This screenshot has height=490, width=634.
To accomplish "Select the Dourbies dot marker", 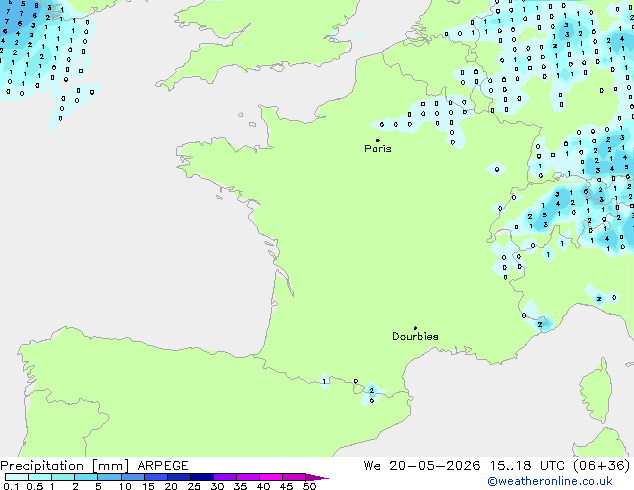I will 415,328.
